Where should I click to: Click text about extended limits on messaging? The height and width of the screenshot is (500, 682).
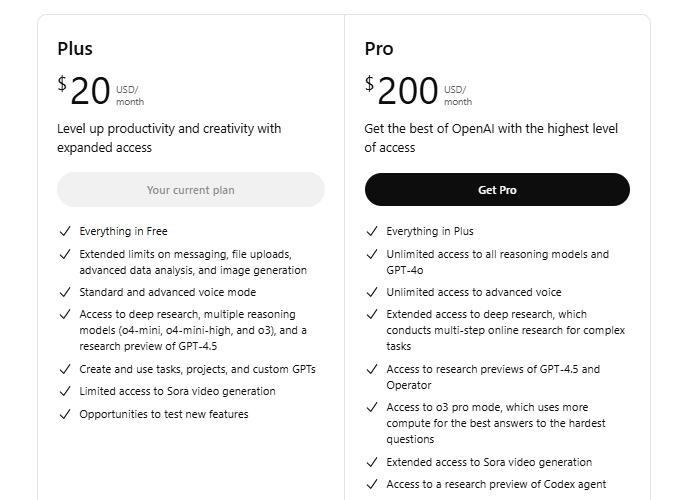coord(193,262)
